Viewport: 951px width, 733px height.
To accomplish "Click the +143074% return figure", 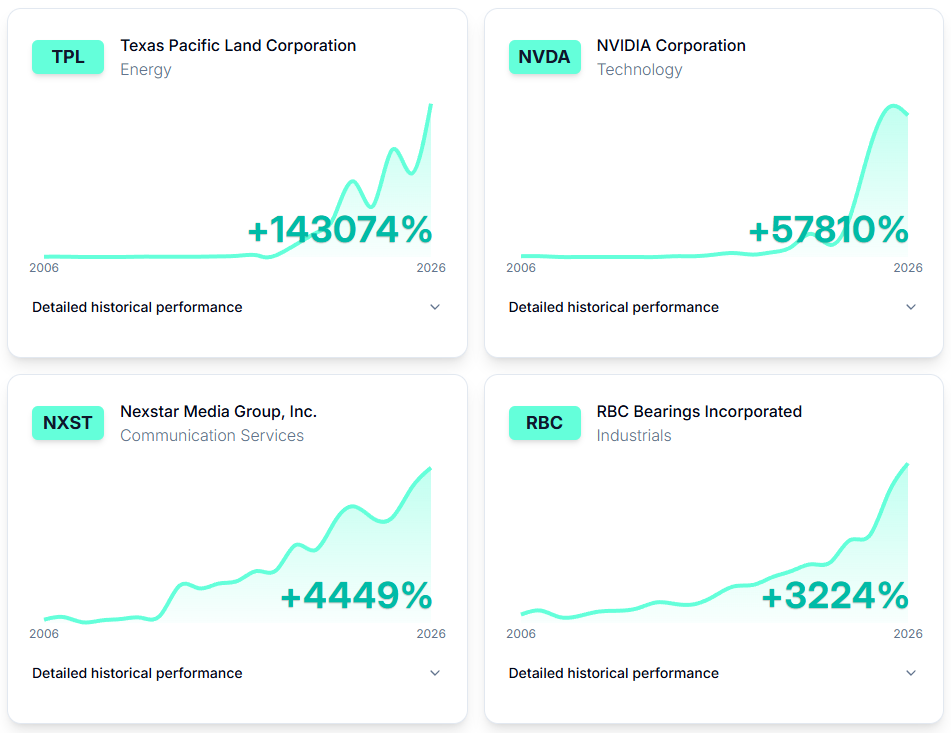I will pyautogui.click(x=340, y=230).
